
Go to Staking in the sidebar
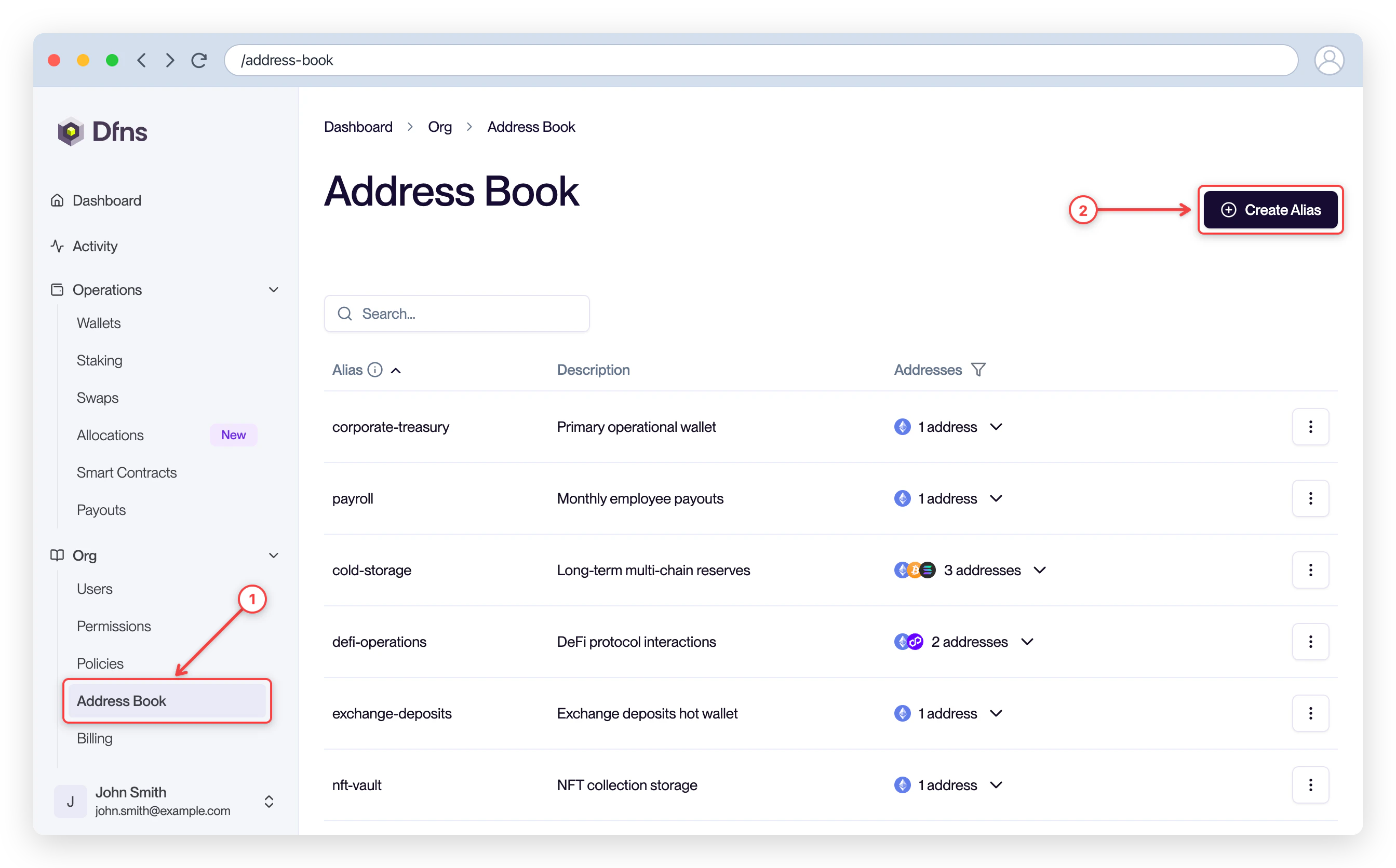(99, 360)
